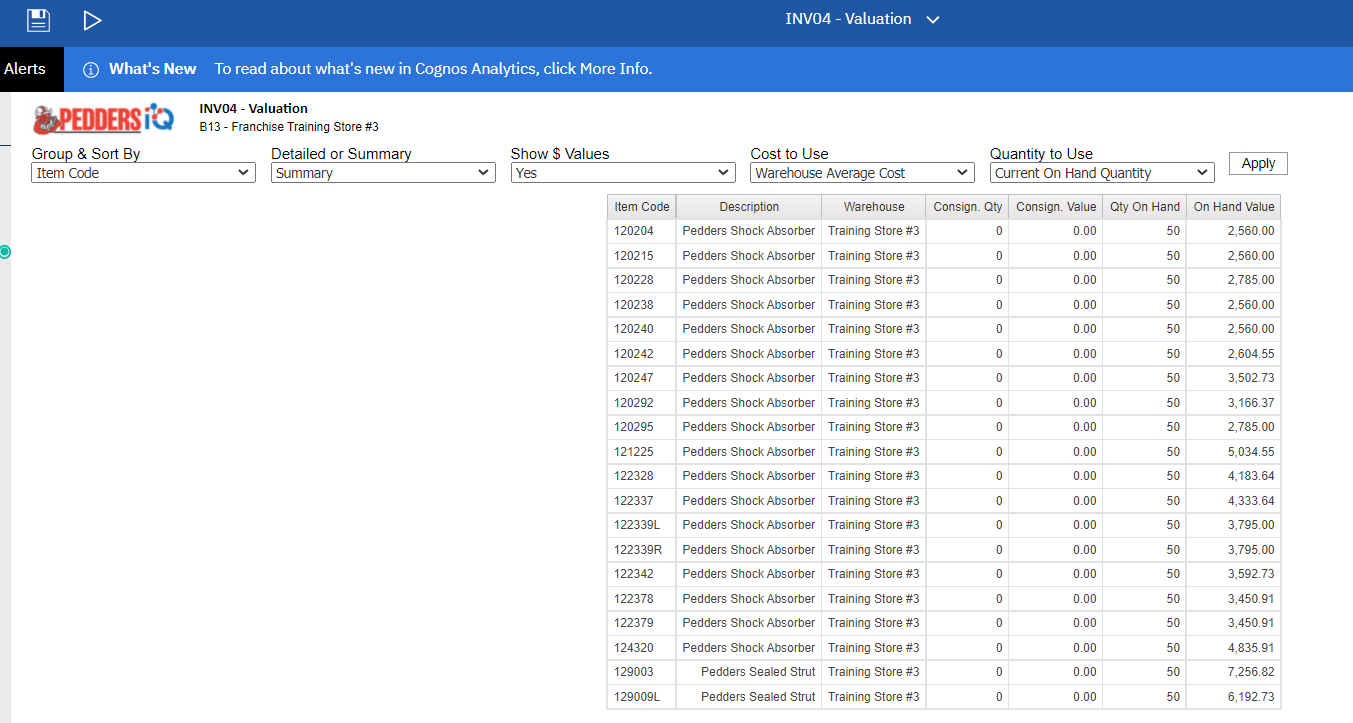Select item code 122378 cell
This screenshot has width=1353, height=723.
pos(642,599)
